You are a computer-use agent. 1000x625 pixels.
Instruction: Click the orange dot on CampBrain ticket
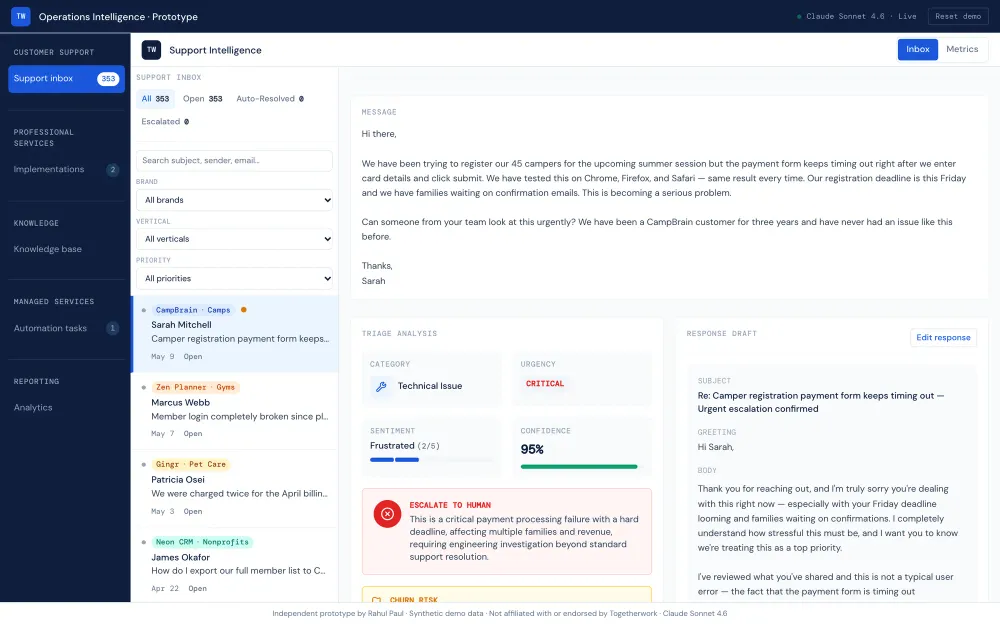[244, 310]
